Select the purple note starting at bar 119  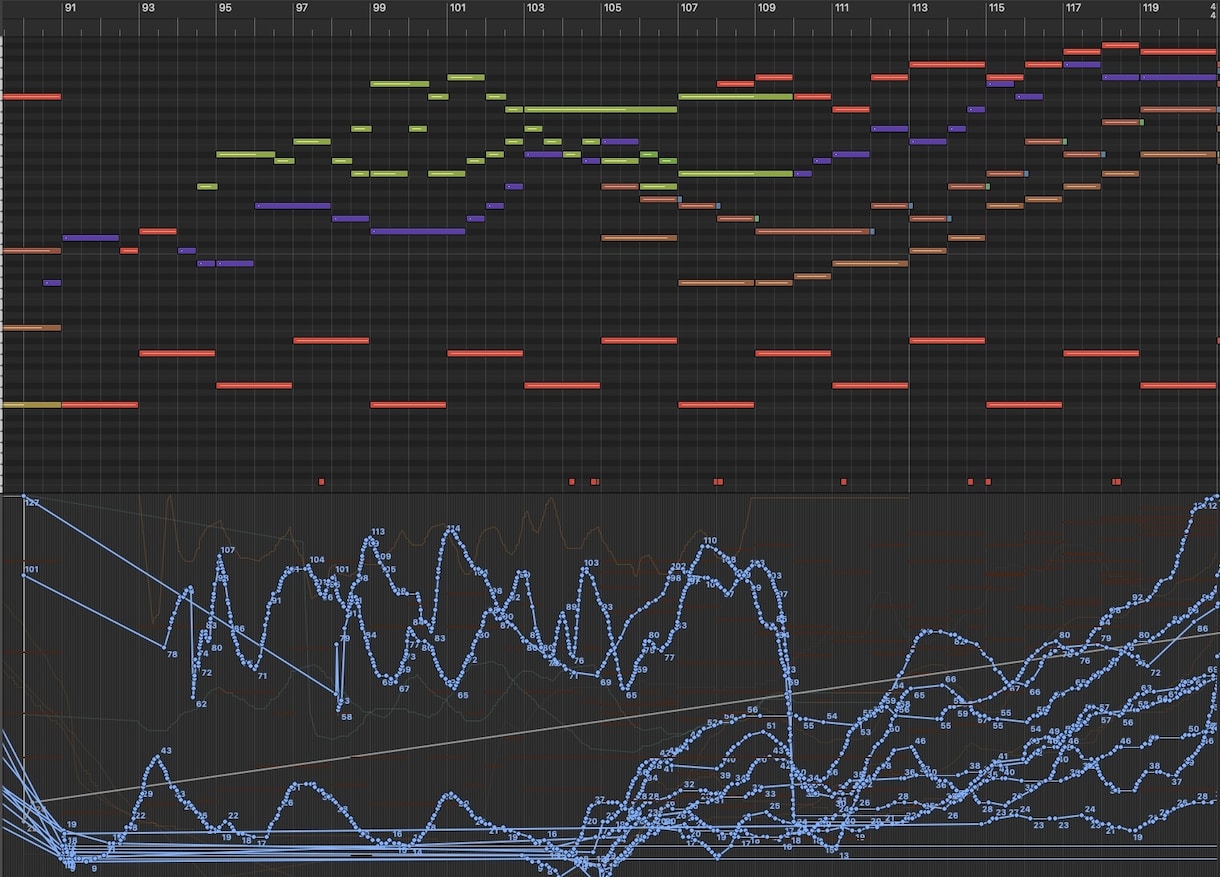pyautogui.click(x=1178, y=77)
